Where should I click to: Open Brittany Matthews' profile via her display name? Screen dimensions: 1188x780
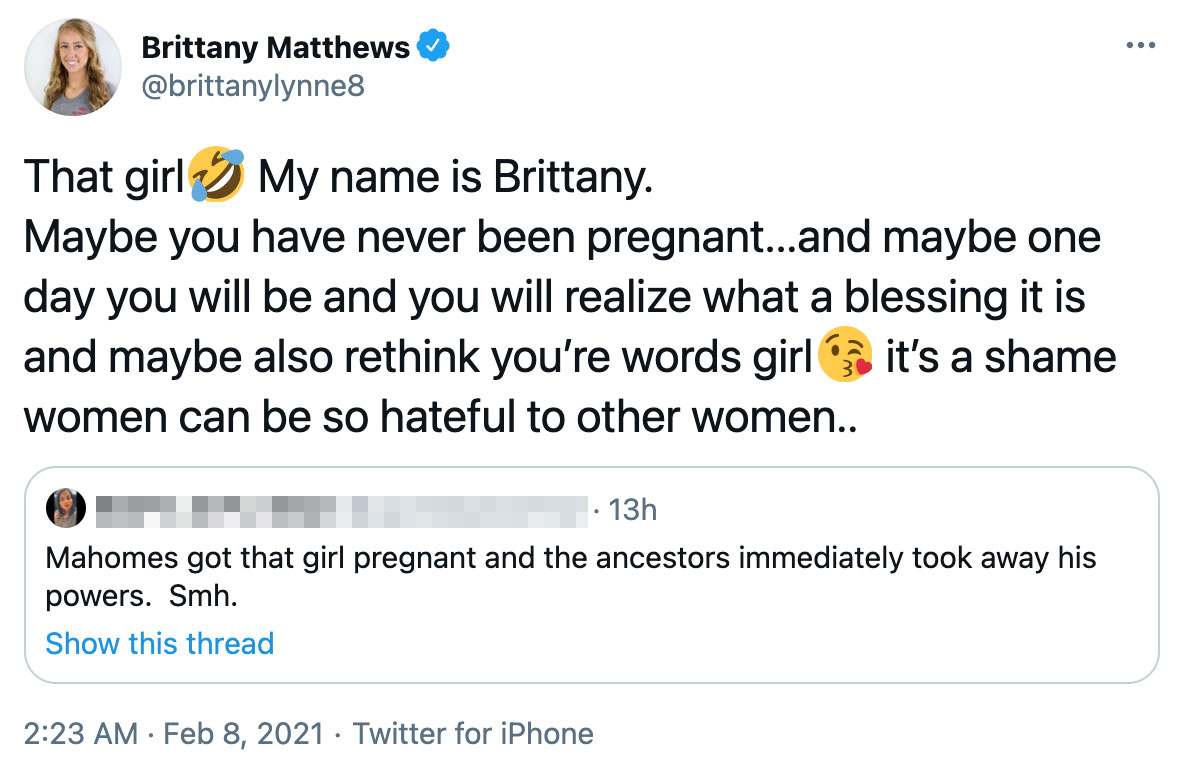click(x=277, y=45)
